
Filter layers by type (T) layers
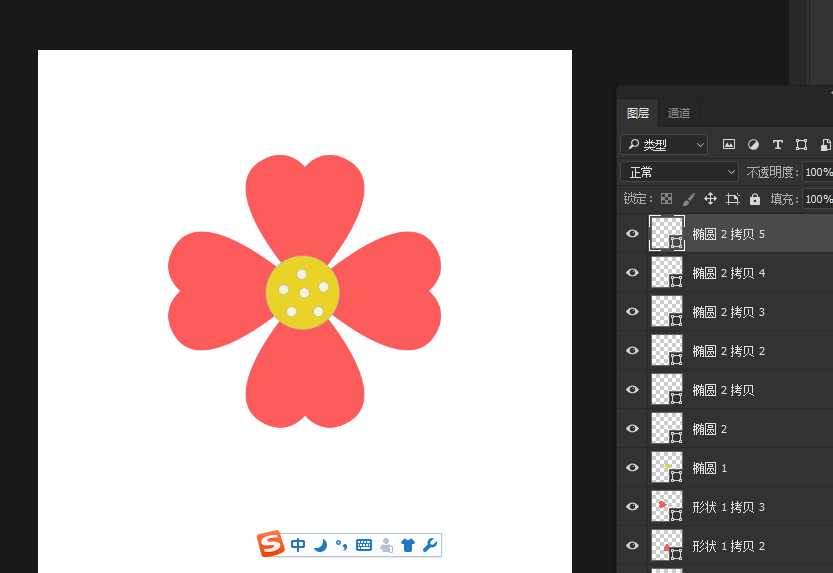(777, 144)
